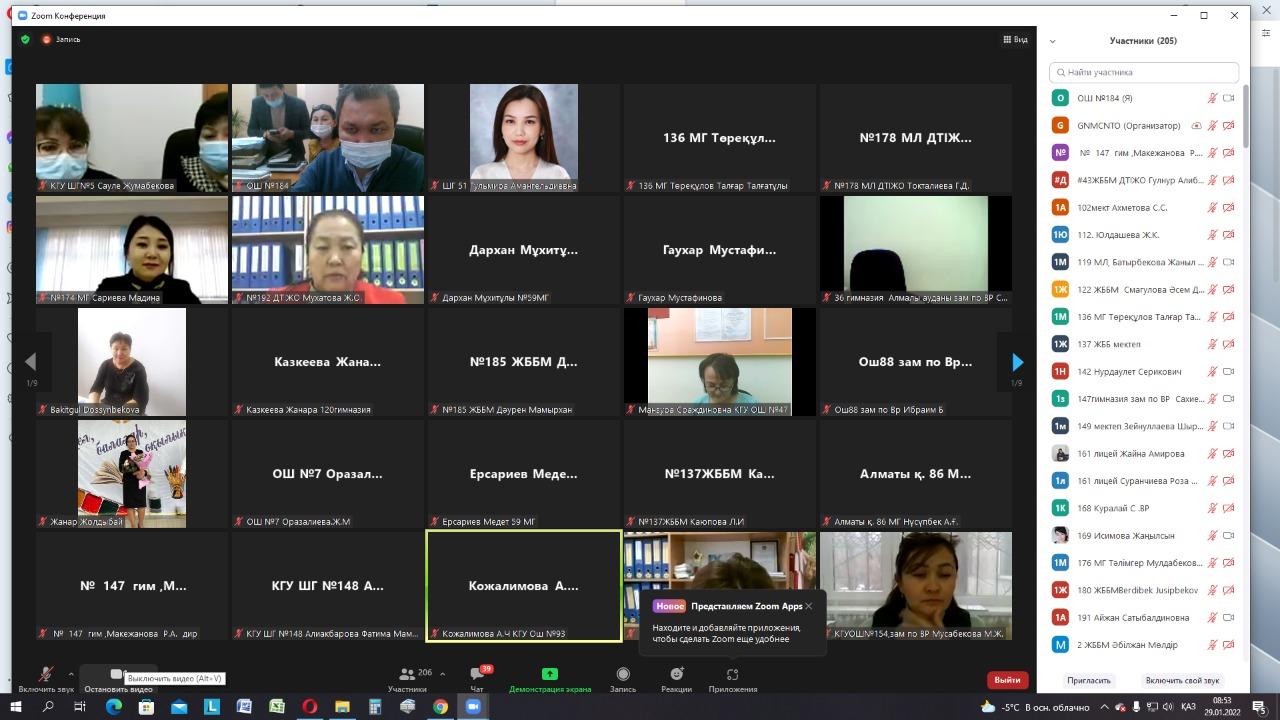
Task: Select GNMCNTO (Организатор) in participant list
Action: pyautogui.click(x=1128, y=126)
